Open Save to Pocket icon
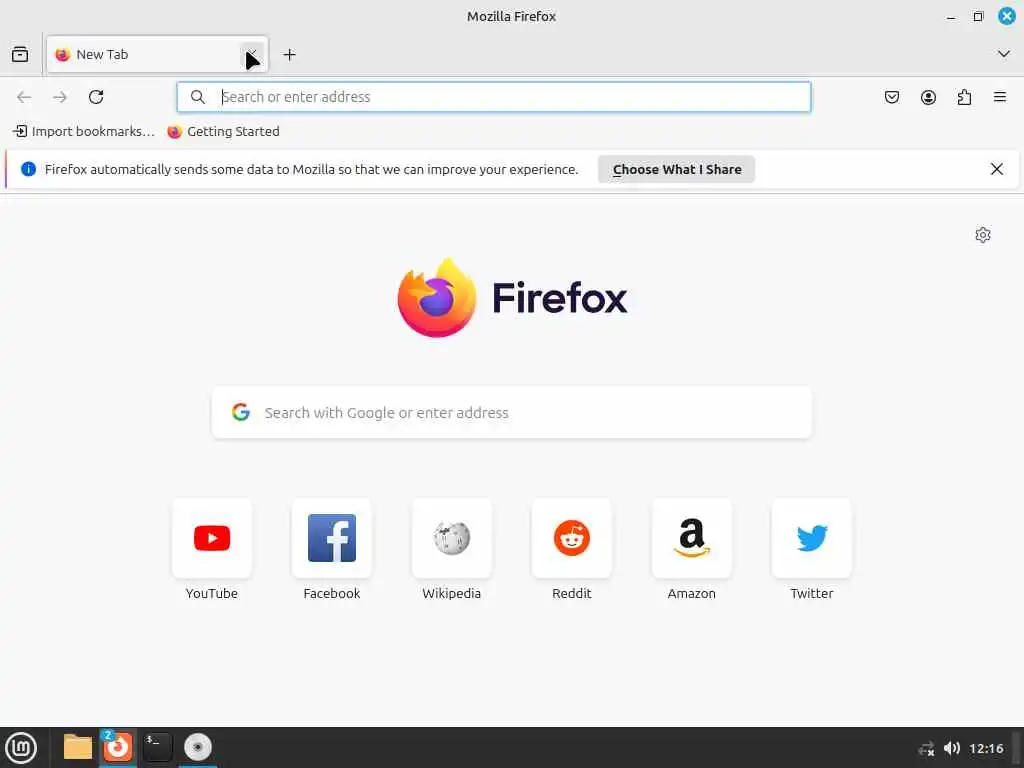 892,97
